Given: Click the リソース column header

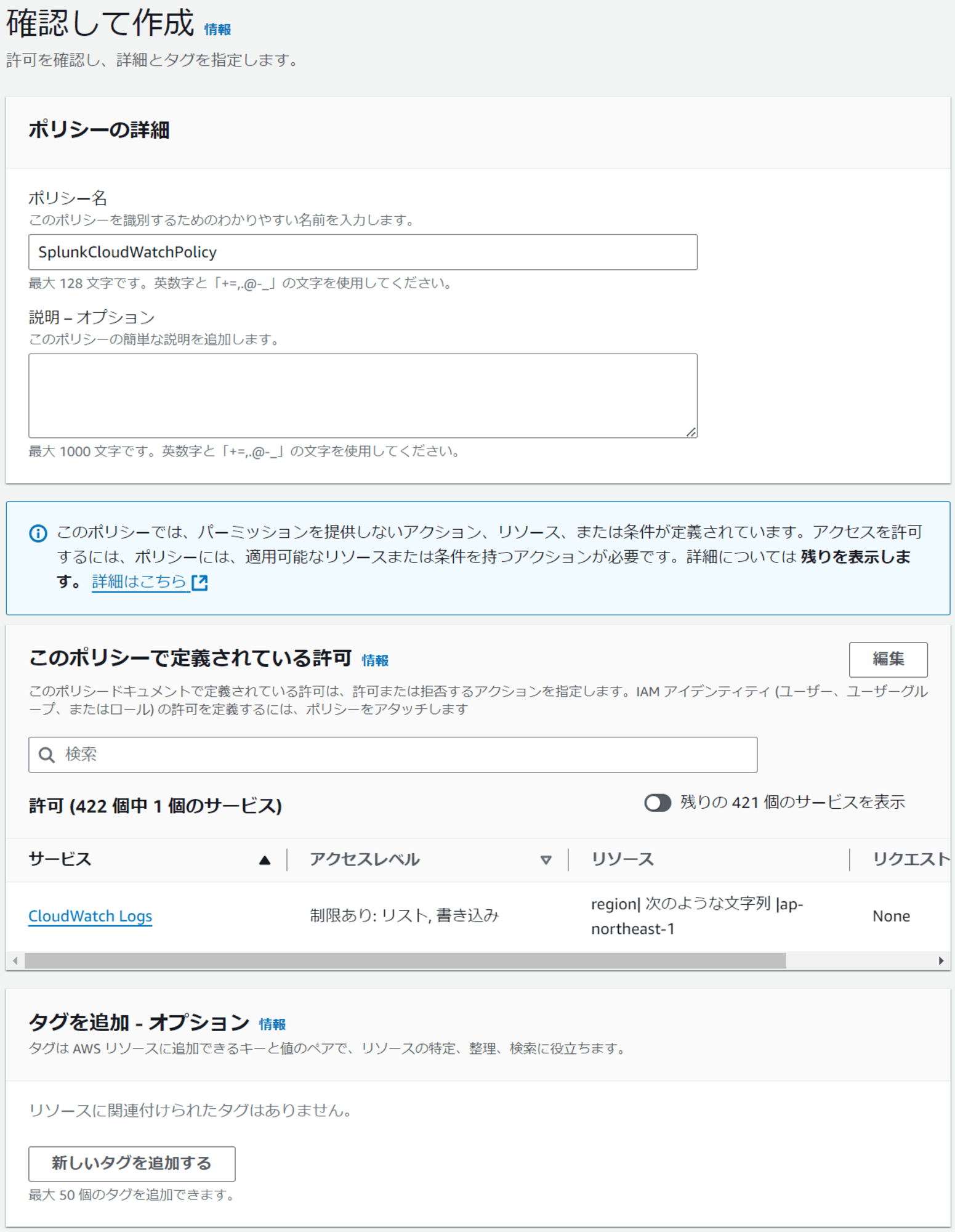Looking at the screenshot, I should [x=622, y=859].
